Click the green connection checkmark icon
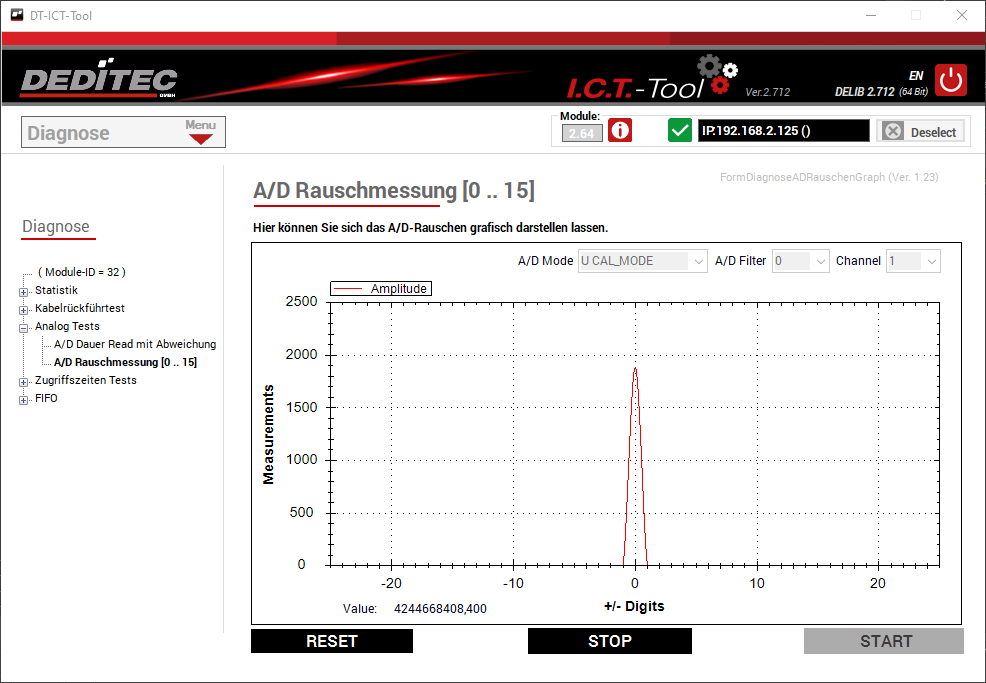The width and height of the screenshot is (986, 683). tap(680, 131)
